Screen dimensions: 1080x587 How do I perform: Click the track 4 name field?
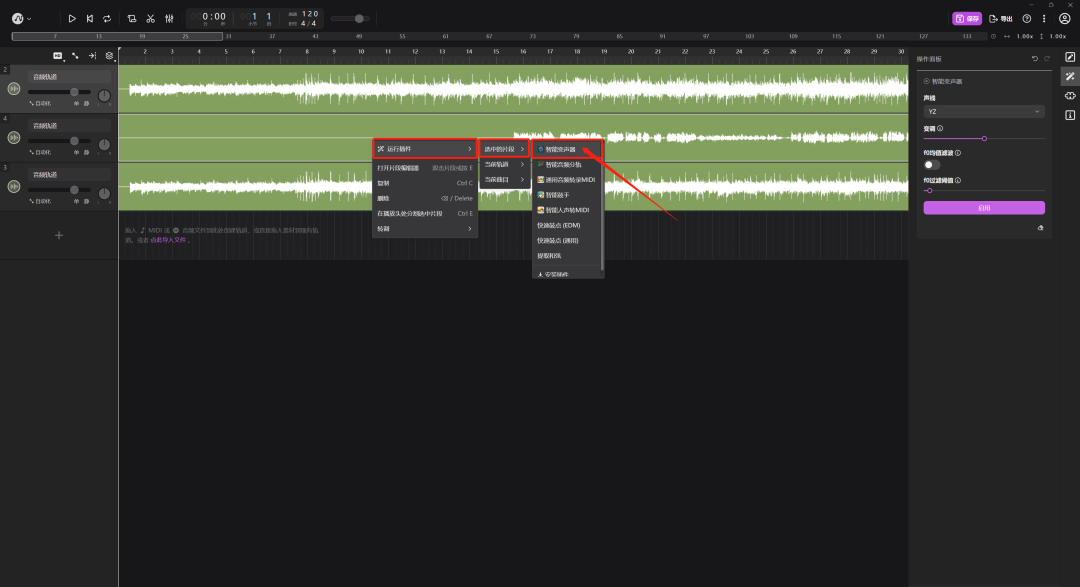[x=70, y=126]
